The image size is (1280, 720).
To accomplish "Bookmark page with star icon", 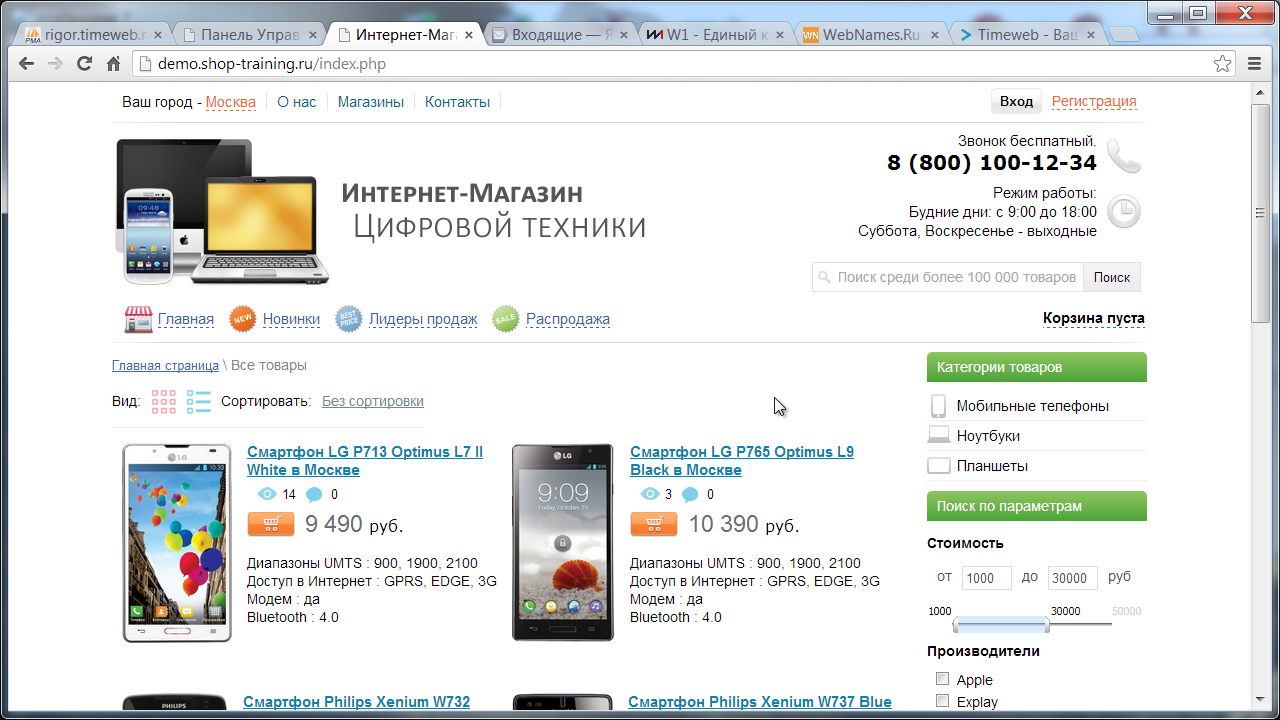I will click(1222, 64).
